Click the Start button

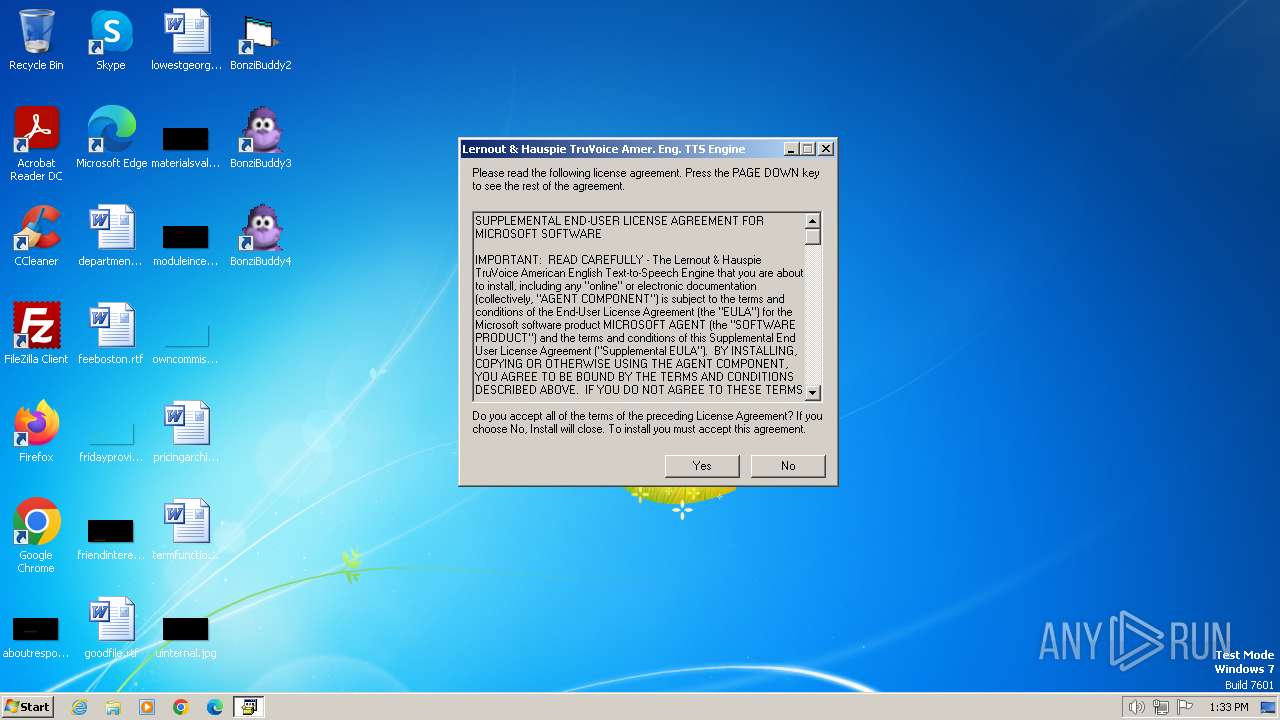[27, 707]
